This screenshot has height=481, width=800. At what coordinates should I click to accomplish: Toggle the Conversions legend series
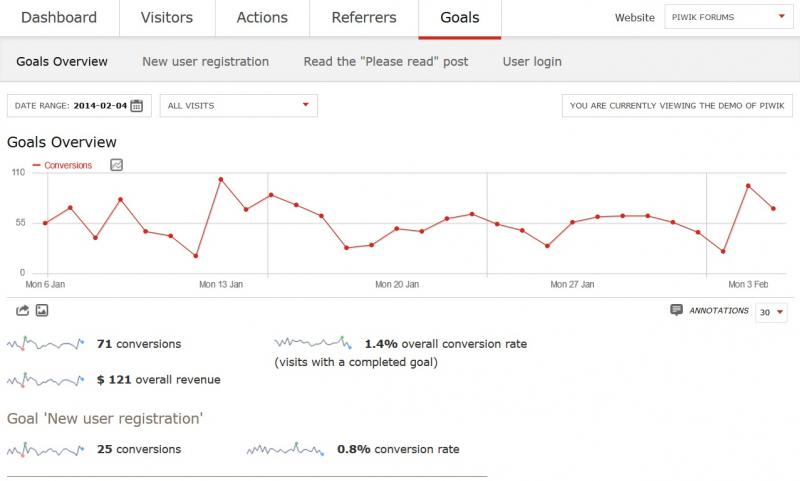pyautogui.click(x=62, y=165)
